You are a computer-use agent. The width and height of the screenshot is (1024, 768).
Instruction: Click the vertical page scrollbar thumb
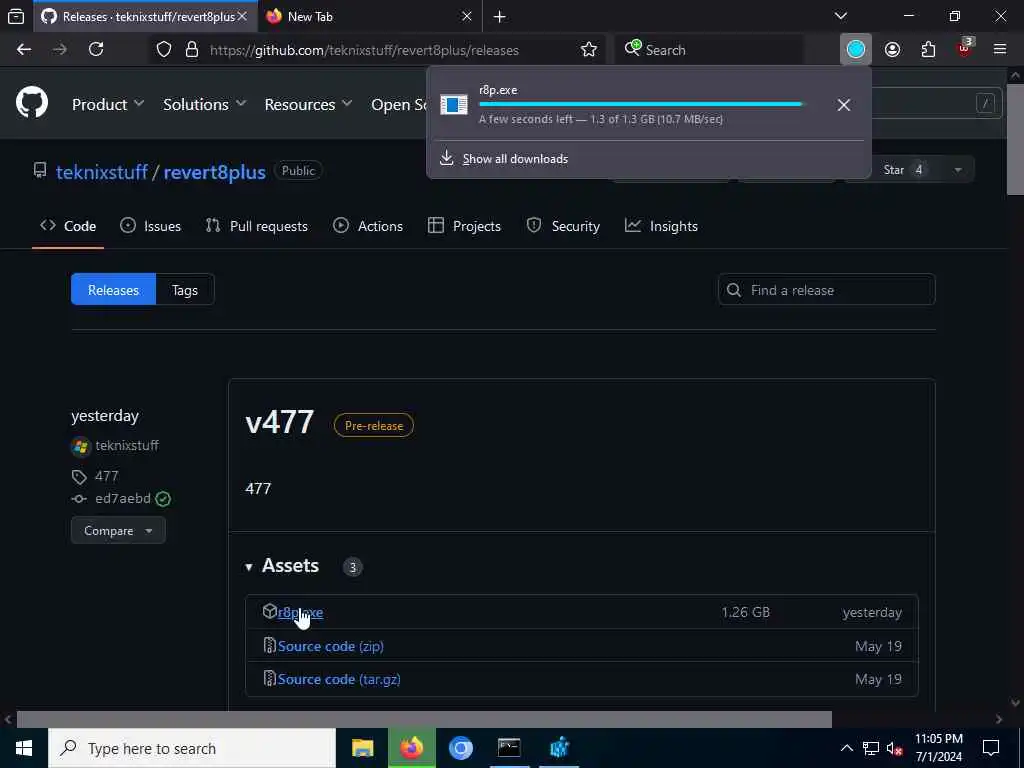pos(1015,139)
